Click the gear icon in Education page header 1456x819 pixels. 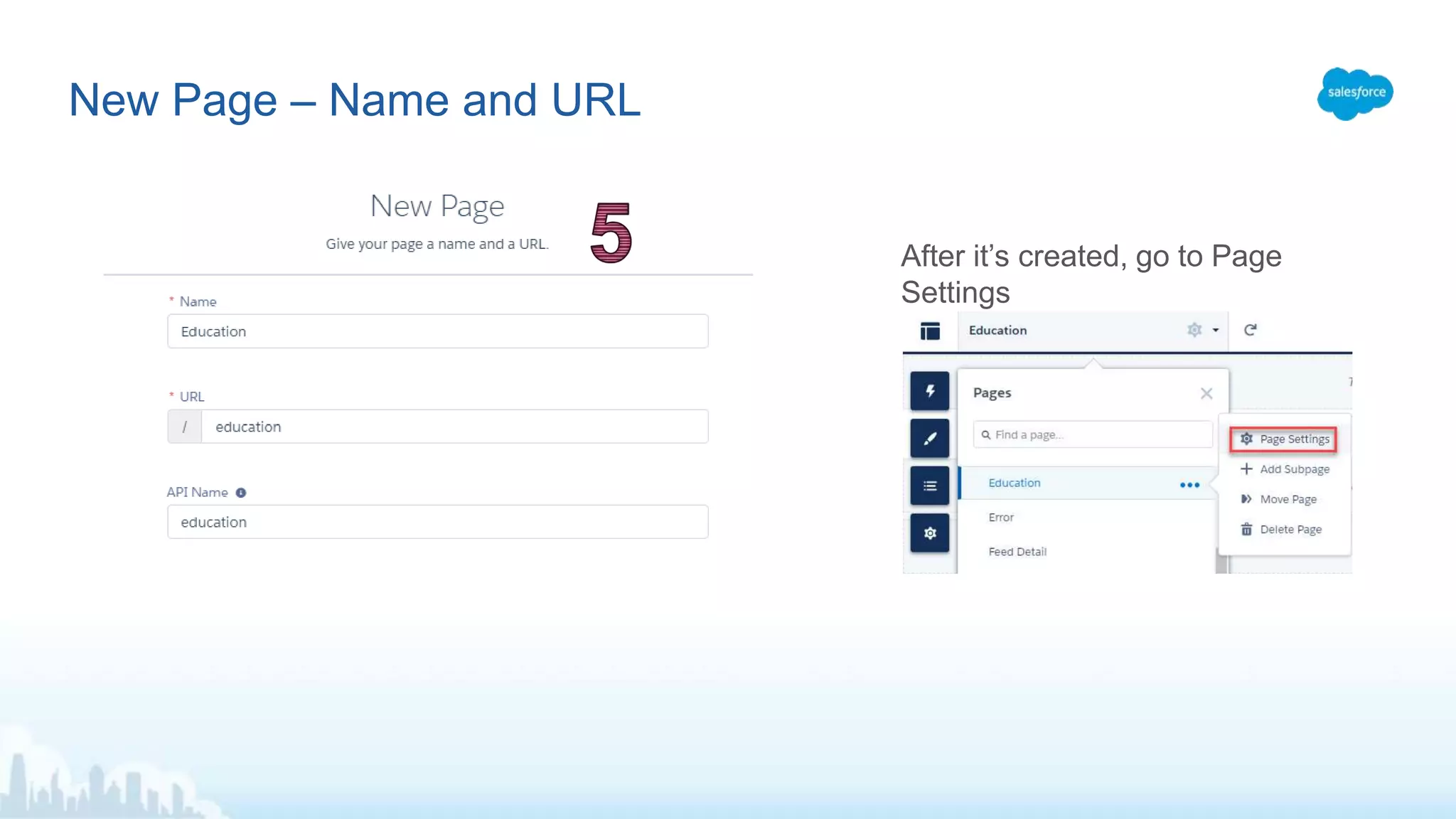[1194, 330]
